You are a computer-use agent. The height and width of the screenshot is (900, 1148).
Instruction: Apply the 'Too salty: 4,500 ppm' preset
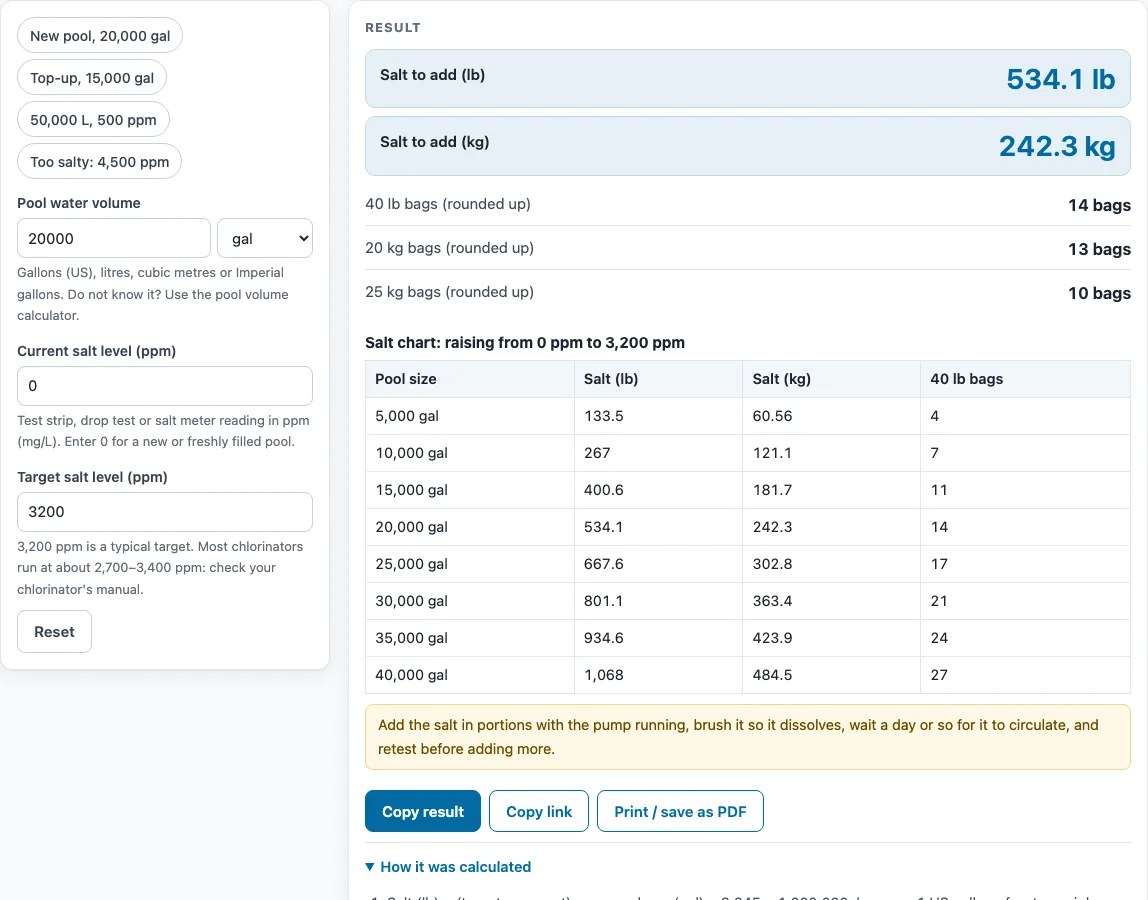click(99, 162)
